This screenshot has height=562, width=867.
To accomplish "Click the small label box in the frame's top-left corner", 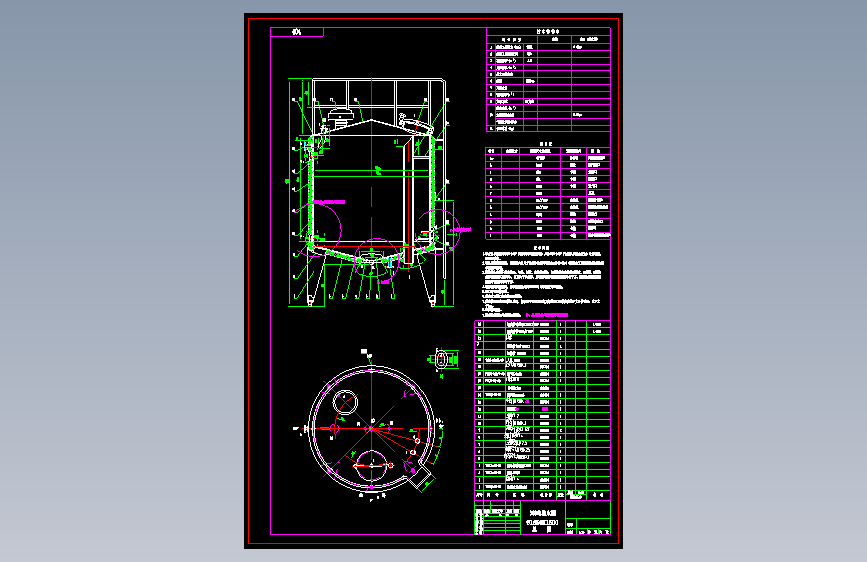I will [297, 32].
